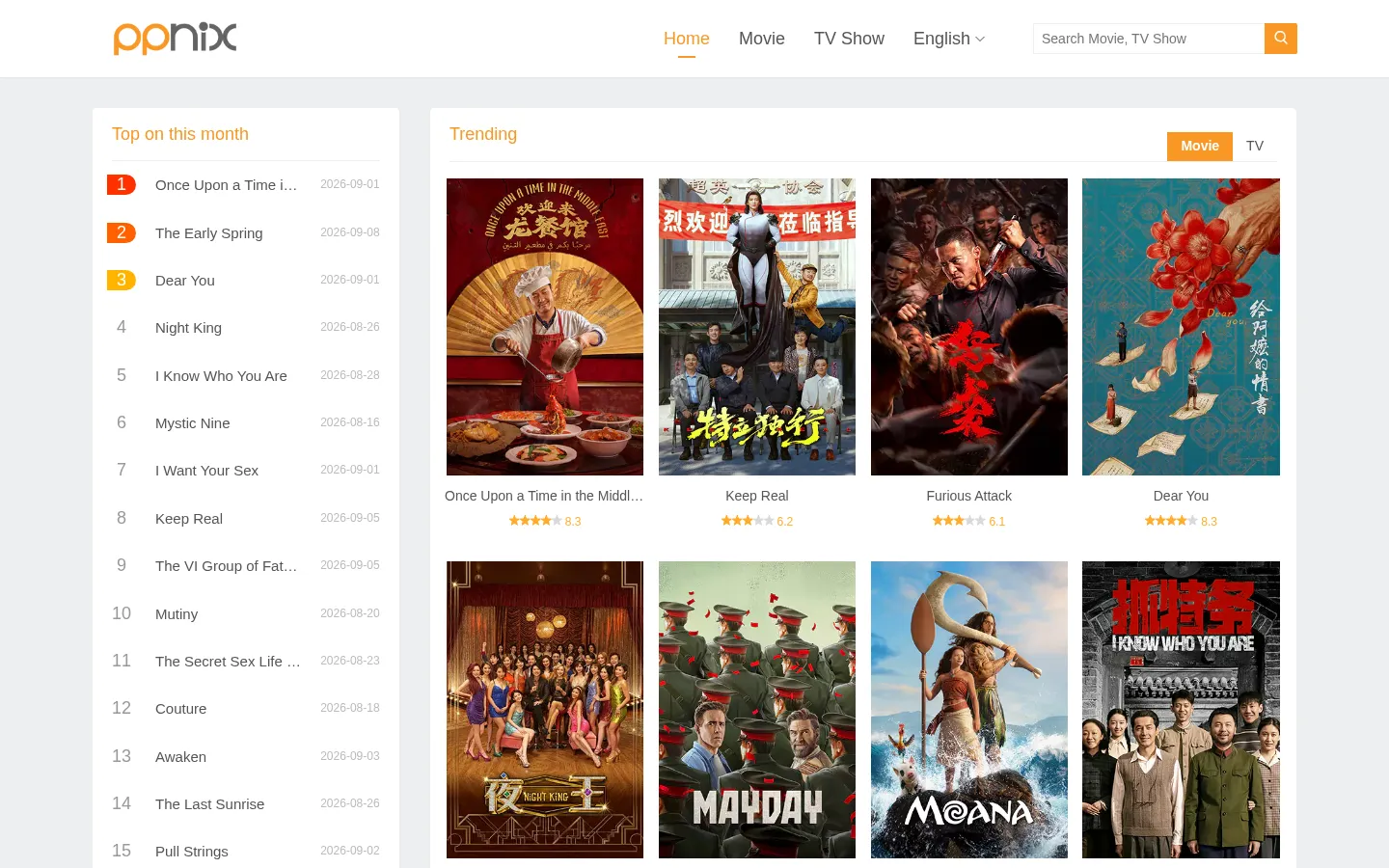Click the 6.2 star rating under Keep Real

[757, 521]
